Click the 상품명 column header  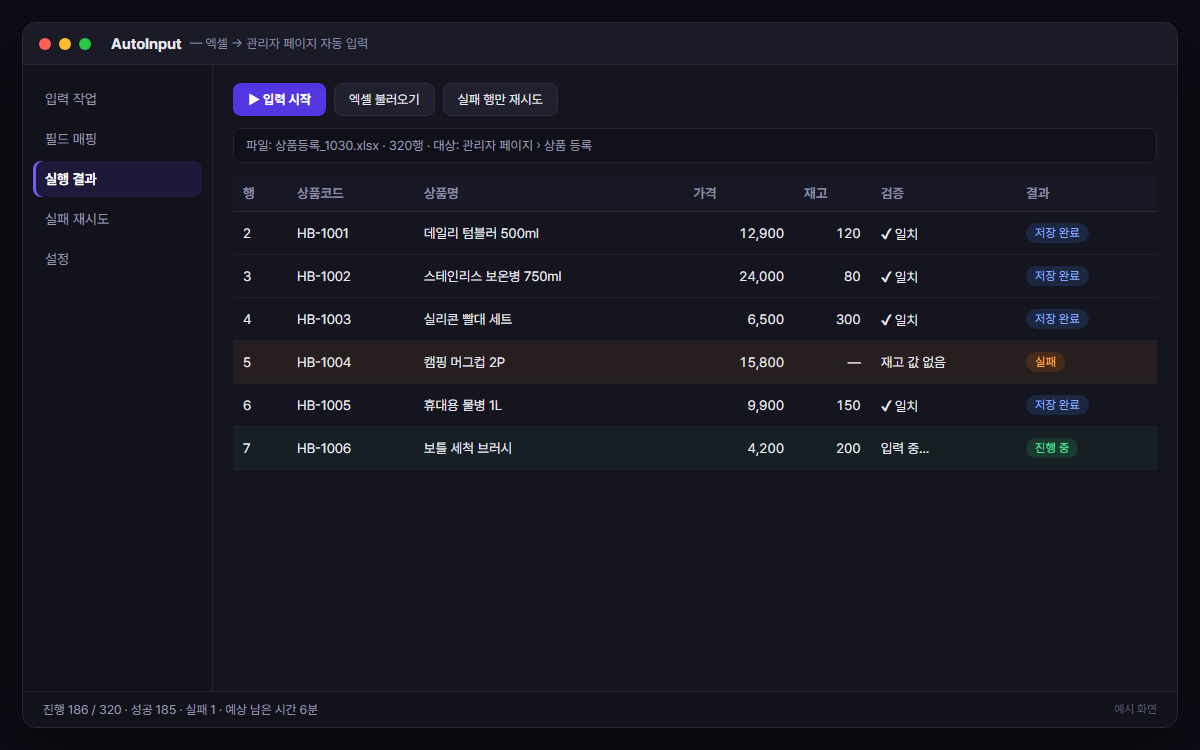(441, 193)
